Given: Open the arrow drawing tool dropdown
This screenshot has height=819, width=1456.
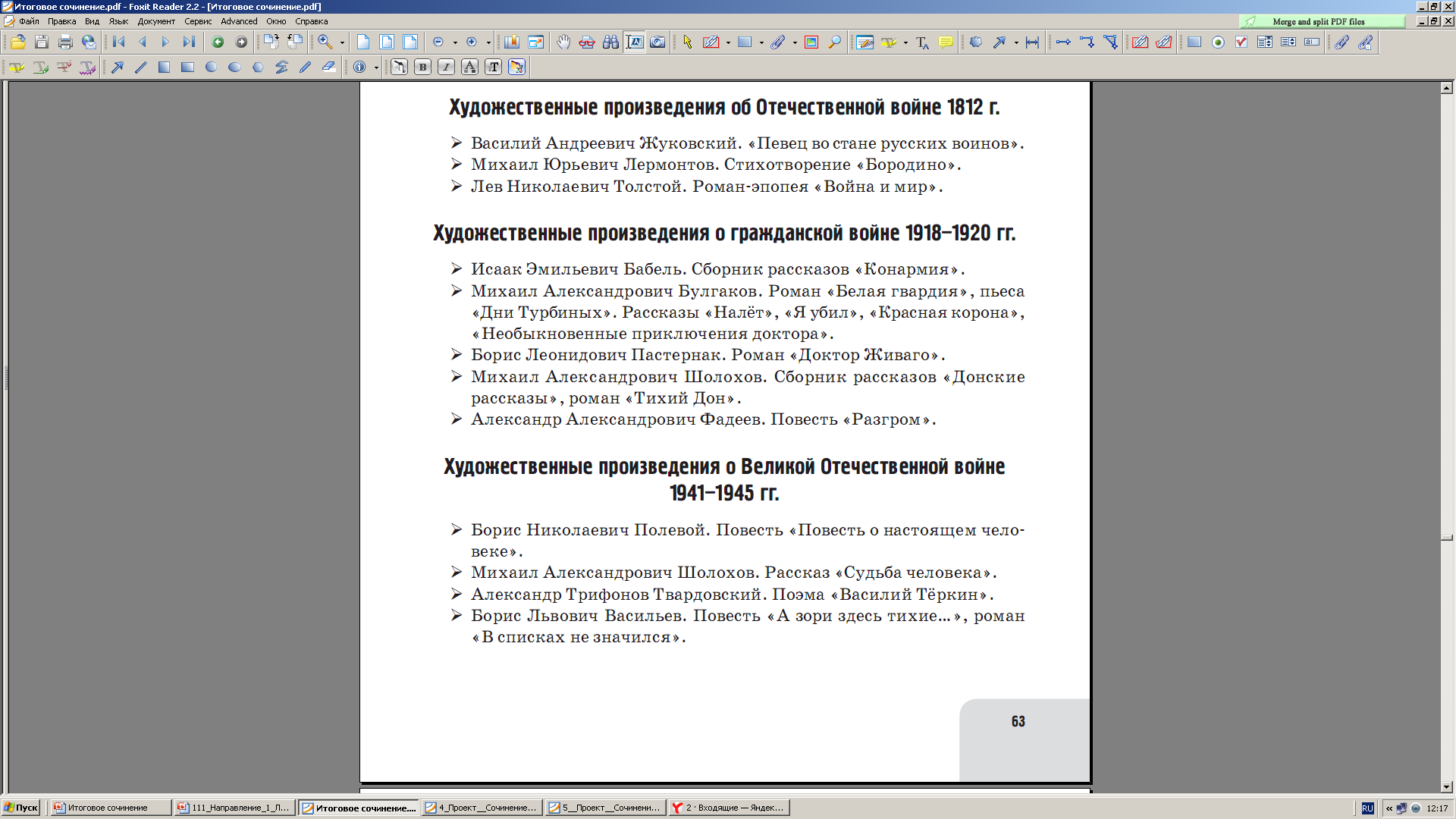Looking at the screenshot, I should [x=1016, y=42].
